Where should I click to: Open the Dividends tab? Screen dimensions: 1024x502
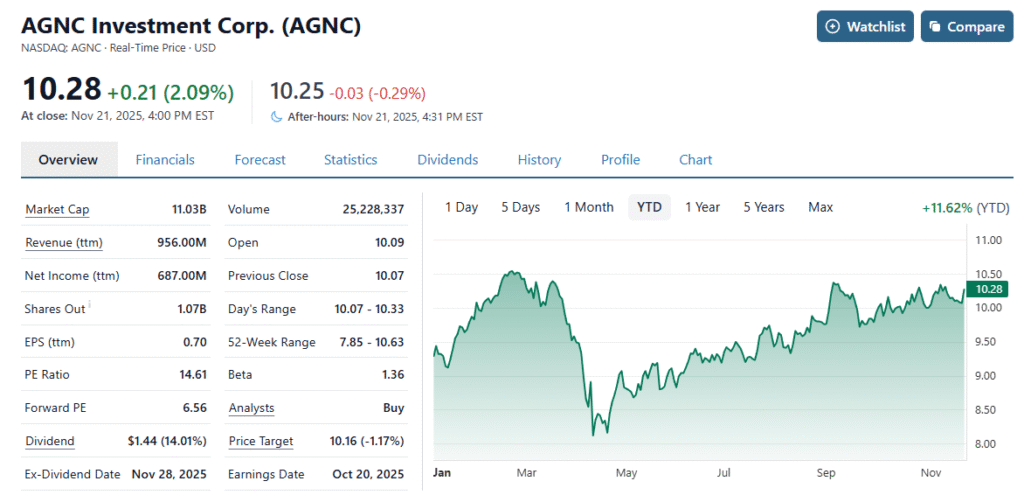coord(447,160)
